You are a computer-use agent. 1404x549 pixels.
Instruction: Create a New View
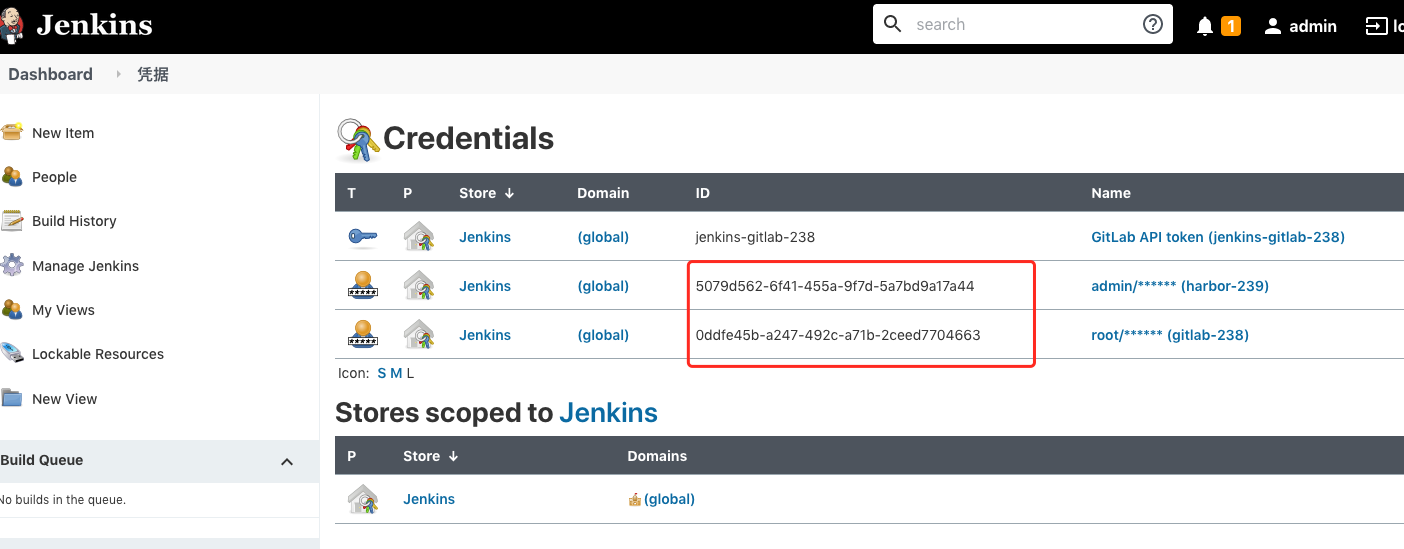(64, 399)
